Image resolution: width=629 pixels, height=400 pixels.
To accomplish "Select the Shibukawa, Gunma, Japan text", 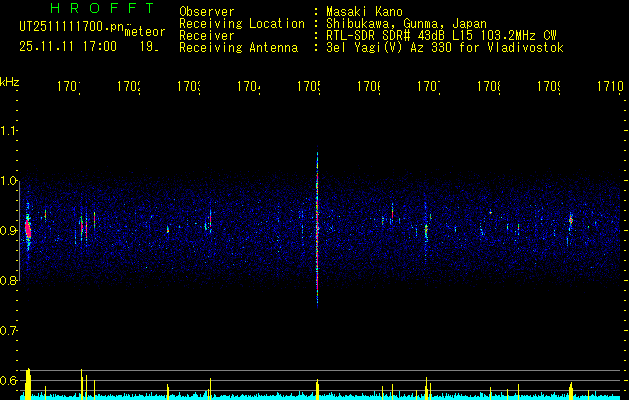I will [x=406, y=24].
